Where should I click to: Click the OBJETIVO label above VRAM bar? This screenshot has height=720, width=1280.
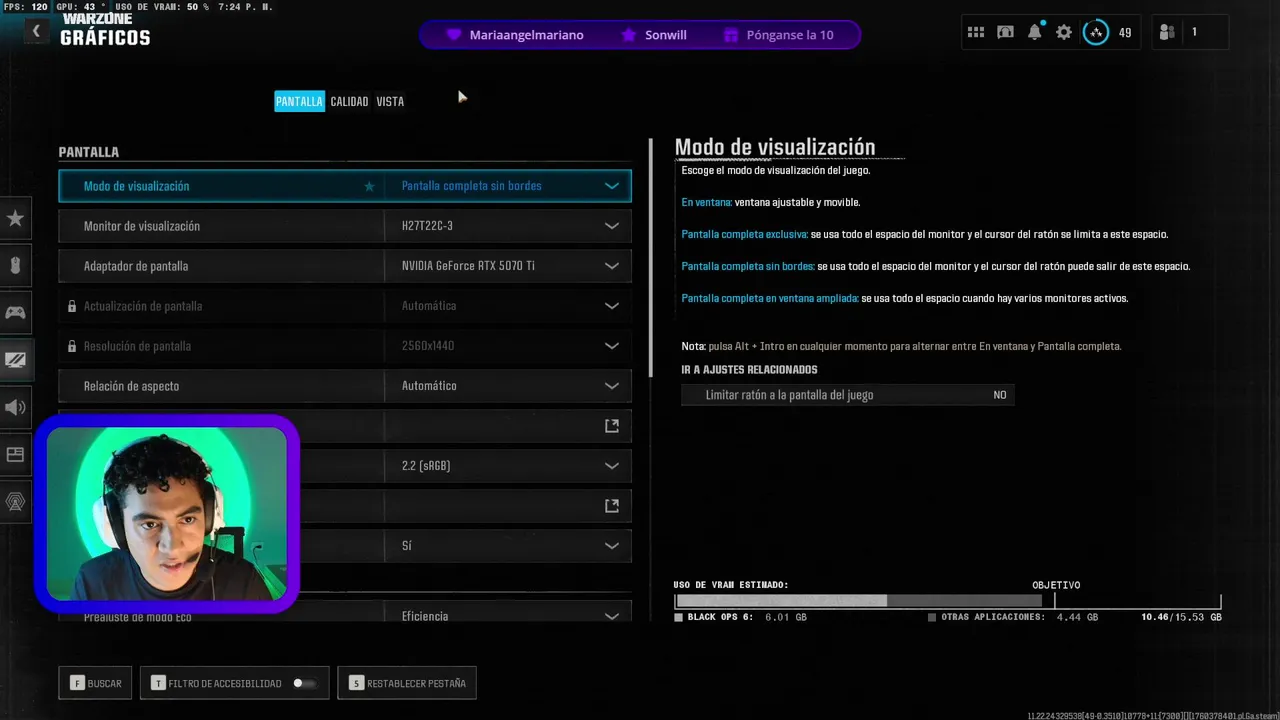pyautogui.click(x=1056, y=585)
